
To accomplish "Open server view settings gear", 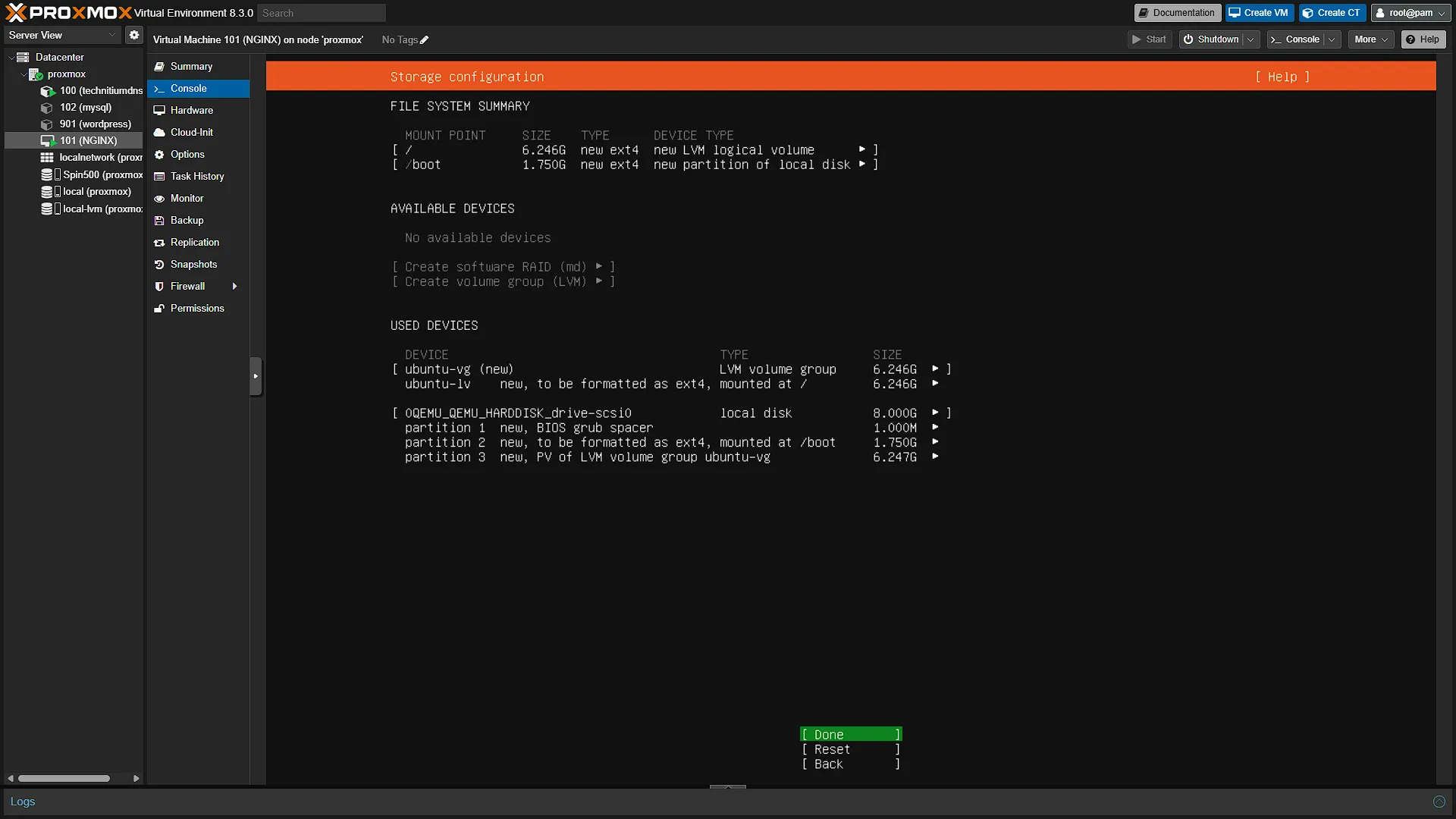I will 134,35.
